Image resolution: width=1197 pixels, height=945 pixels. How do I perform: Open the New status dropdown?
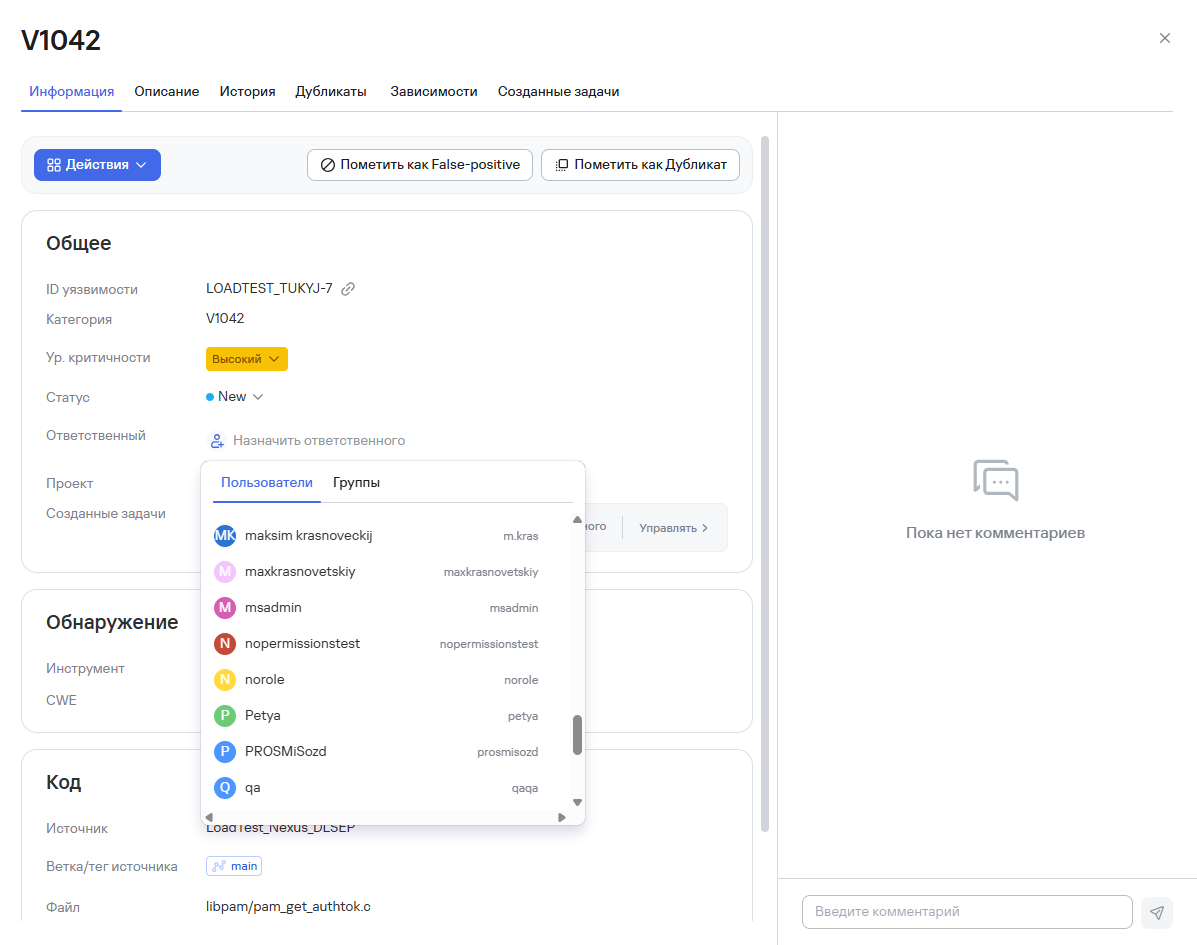tap(234, 397)
